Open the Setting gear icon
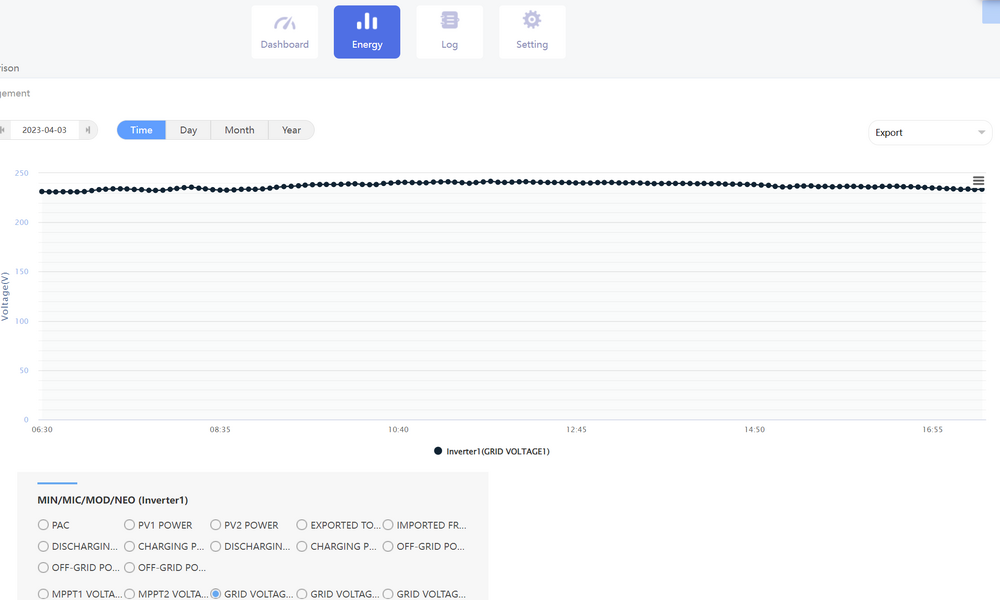Viewport: 1000px width, 600px height. (532, 21)
